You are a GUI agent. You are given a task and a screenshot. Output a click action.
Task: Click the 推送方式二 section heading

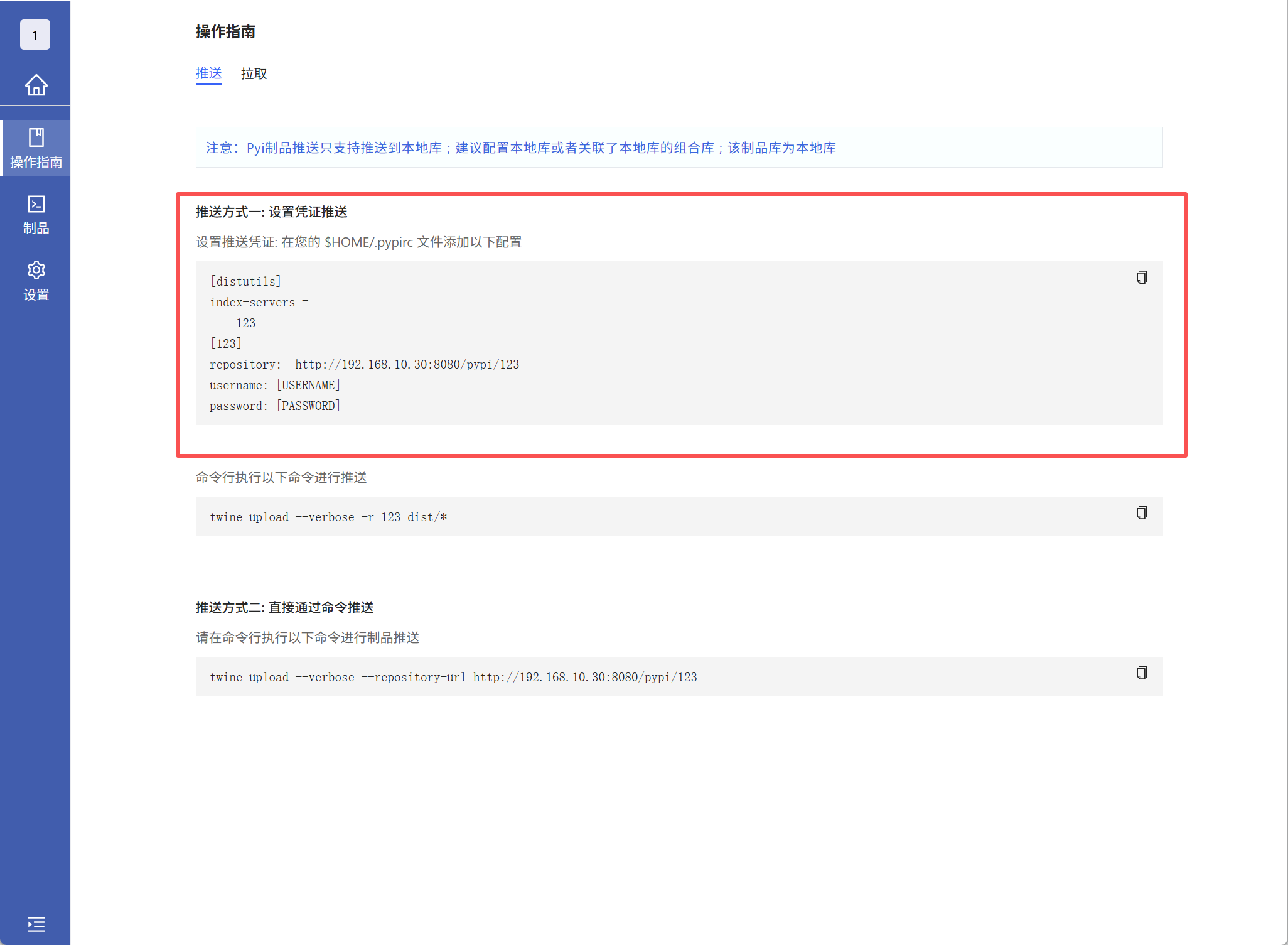[x=284, y=607]
